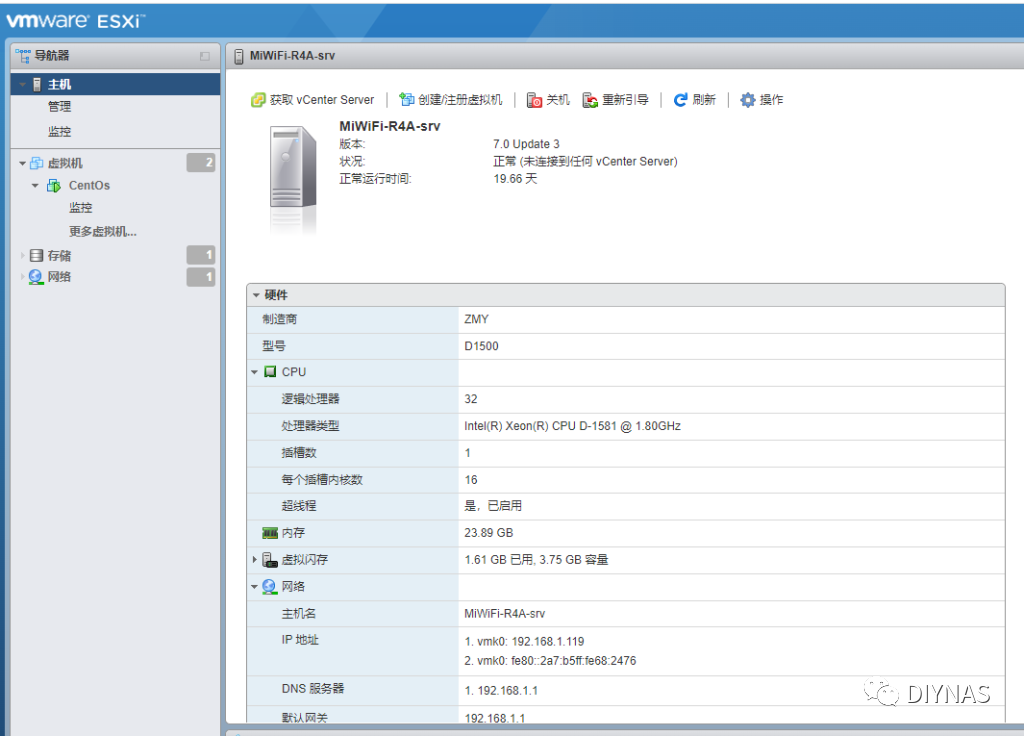1024x736 pixels.
Task: Click the MiWiFi-R4A-srv host name heading
Action: (x=390, y=126)
